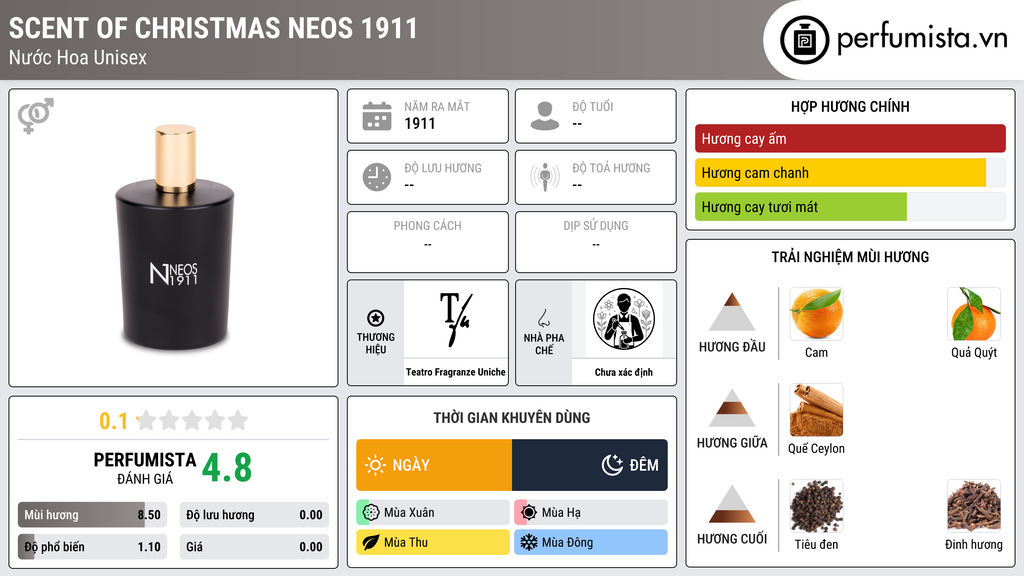The height and width of the screenshot is (576, 1024).
Task: Click the Chưa xác định perfumer text
Action: click(624, 372)
